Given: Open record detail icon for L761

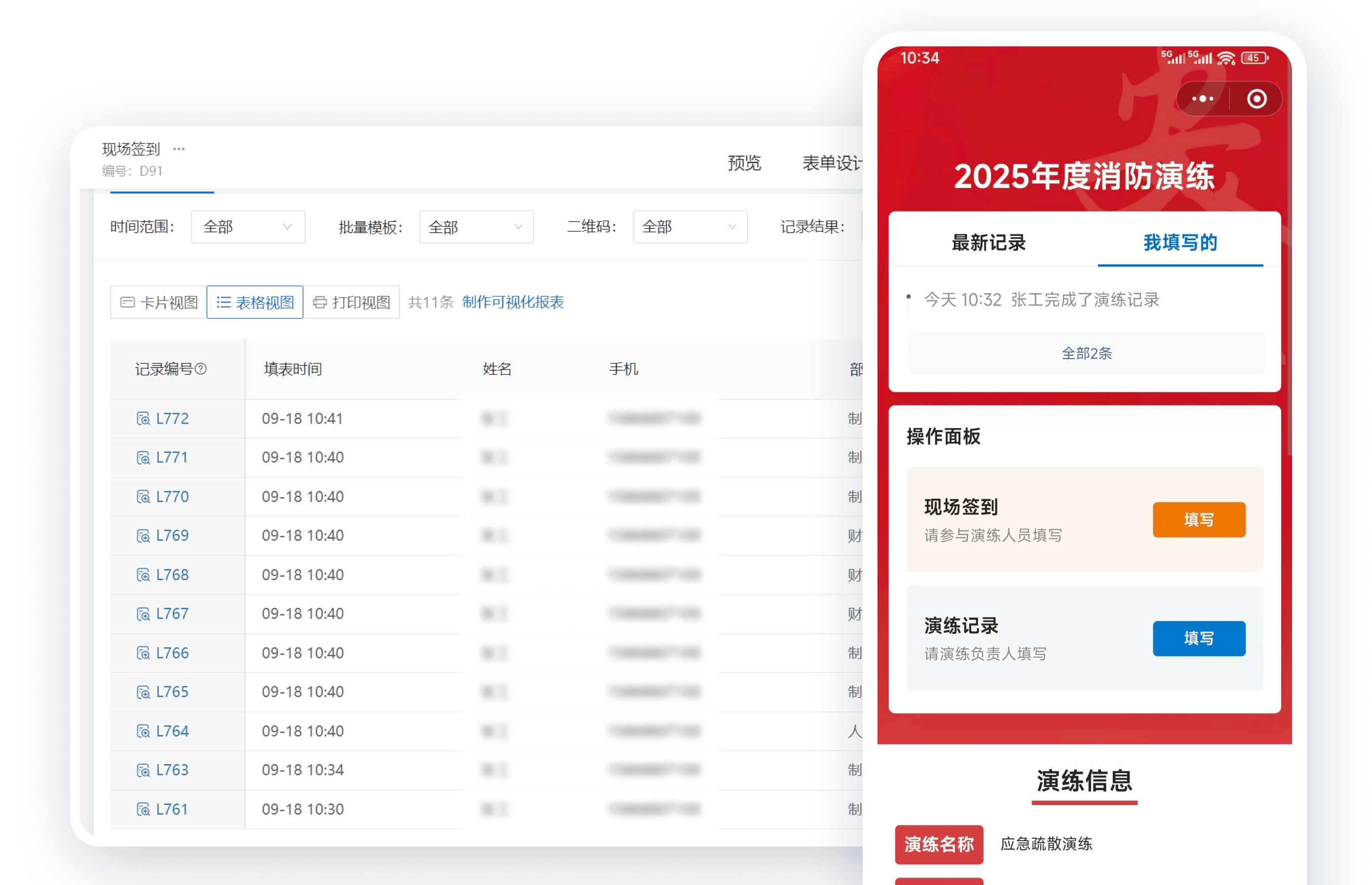Looking at the screenshot, I should [x=143, y=809].
